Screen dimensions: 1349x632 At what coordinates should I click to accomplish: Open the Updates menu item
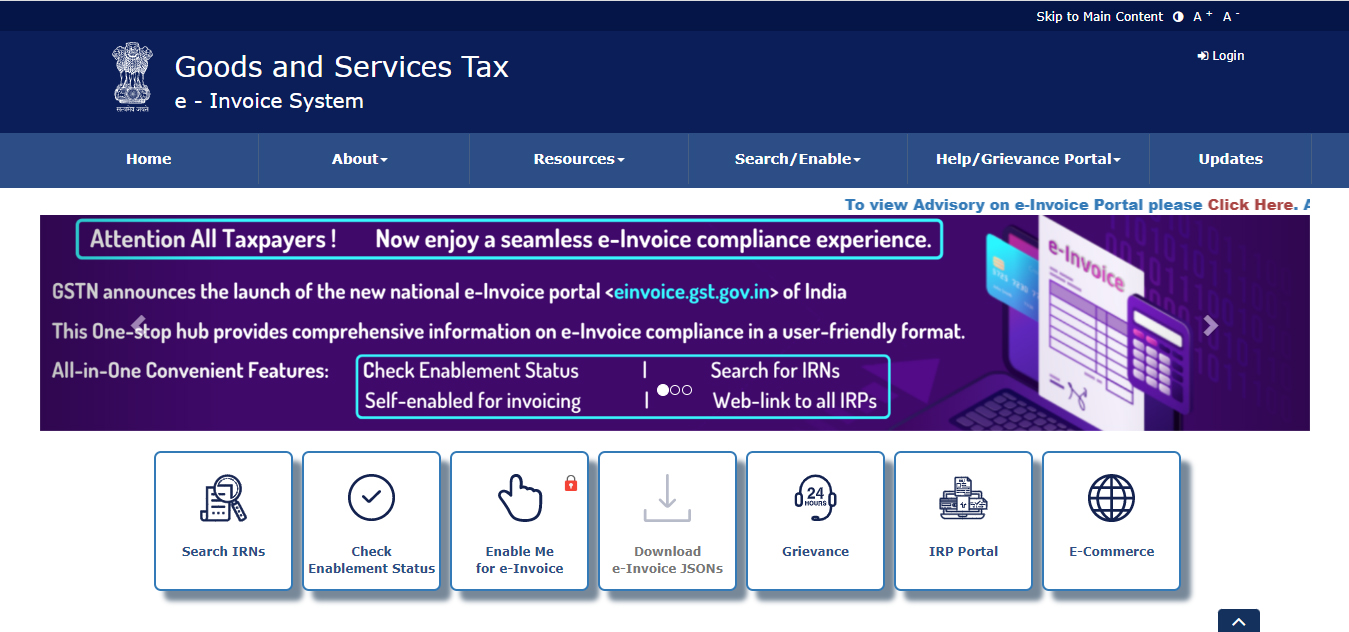point(1230,158)
